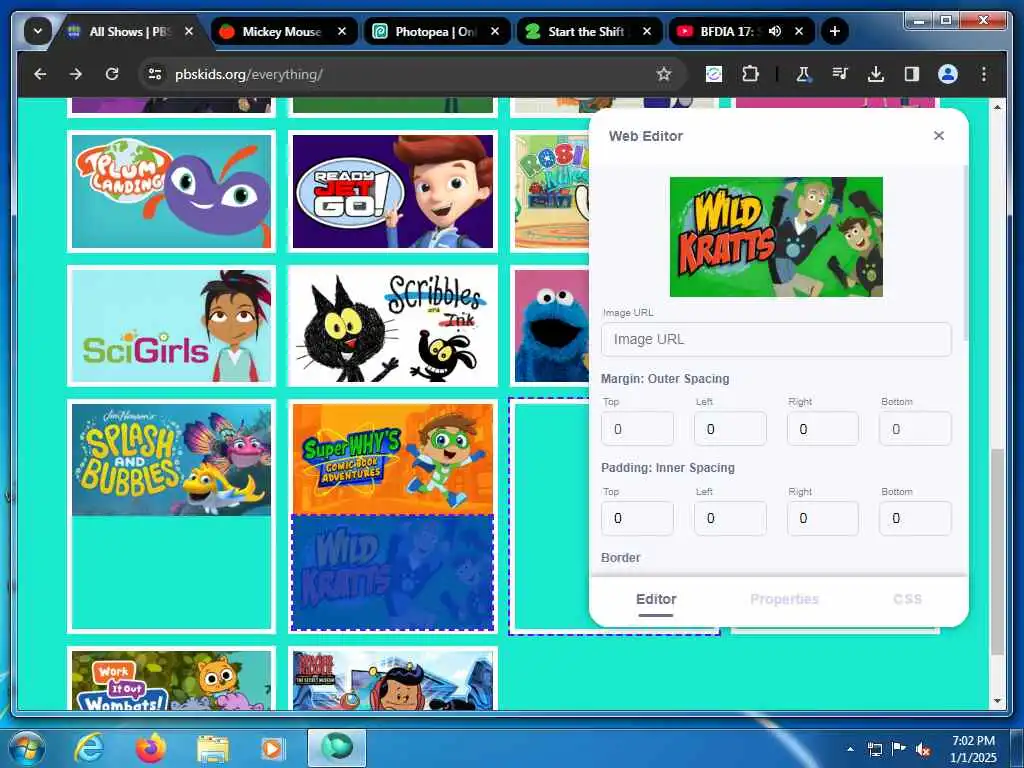This screenshot has width=1024, height=768.
Task: Open the Chrome three-dot menu
Action: coord(984,74)
